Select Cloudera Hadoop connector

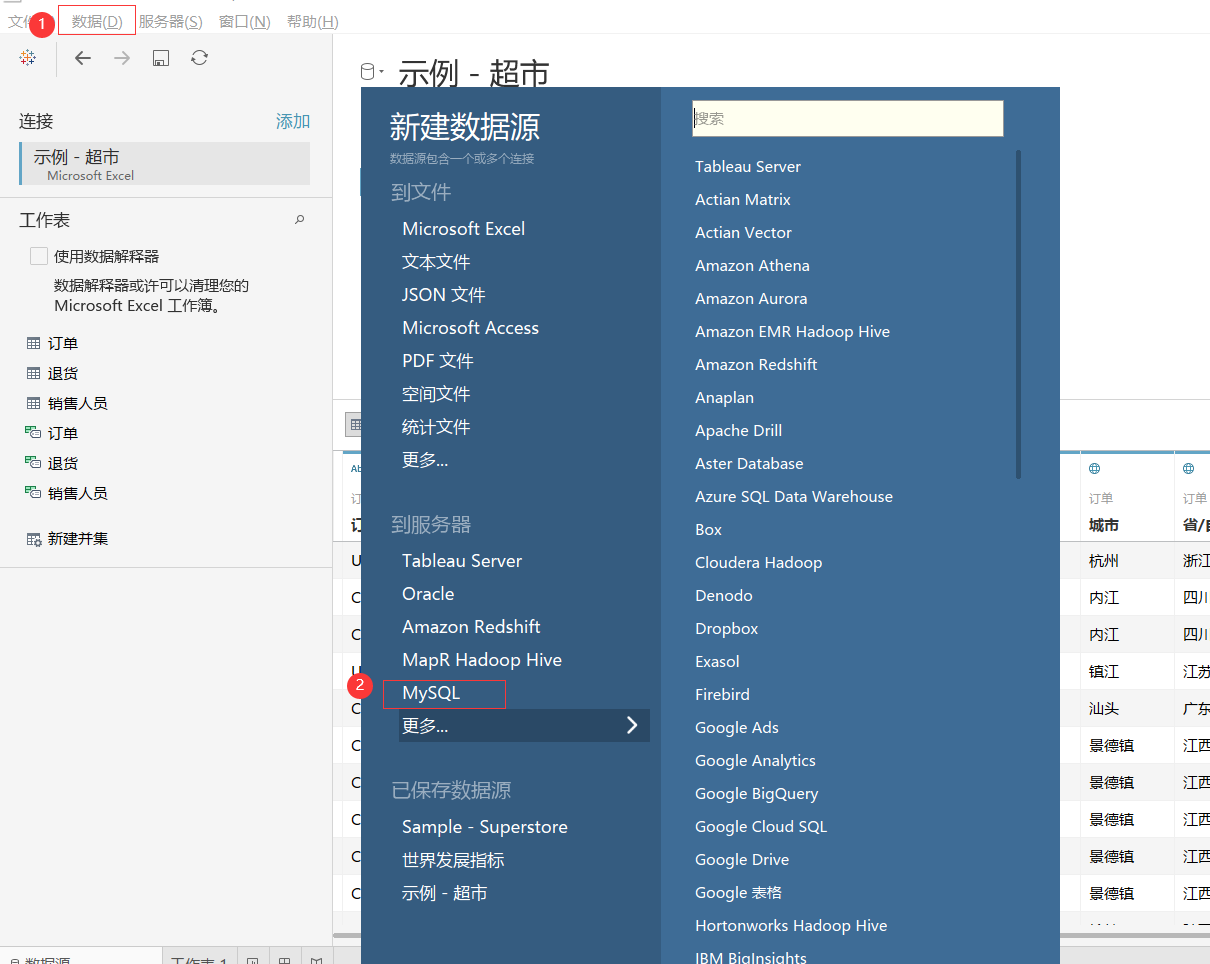pos(758,562)
